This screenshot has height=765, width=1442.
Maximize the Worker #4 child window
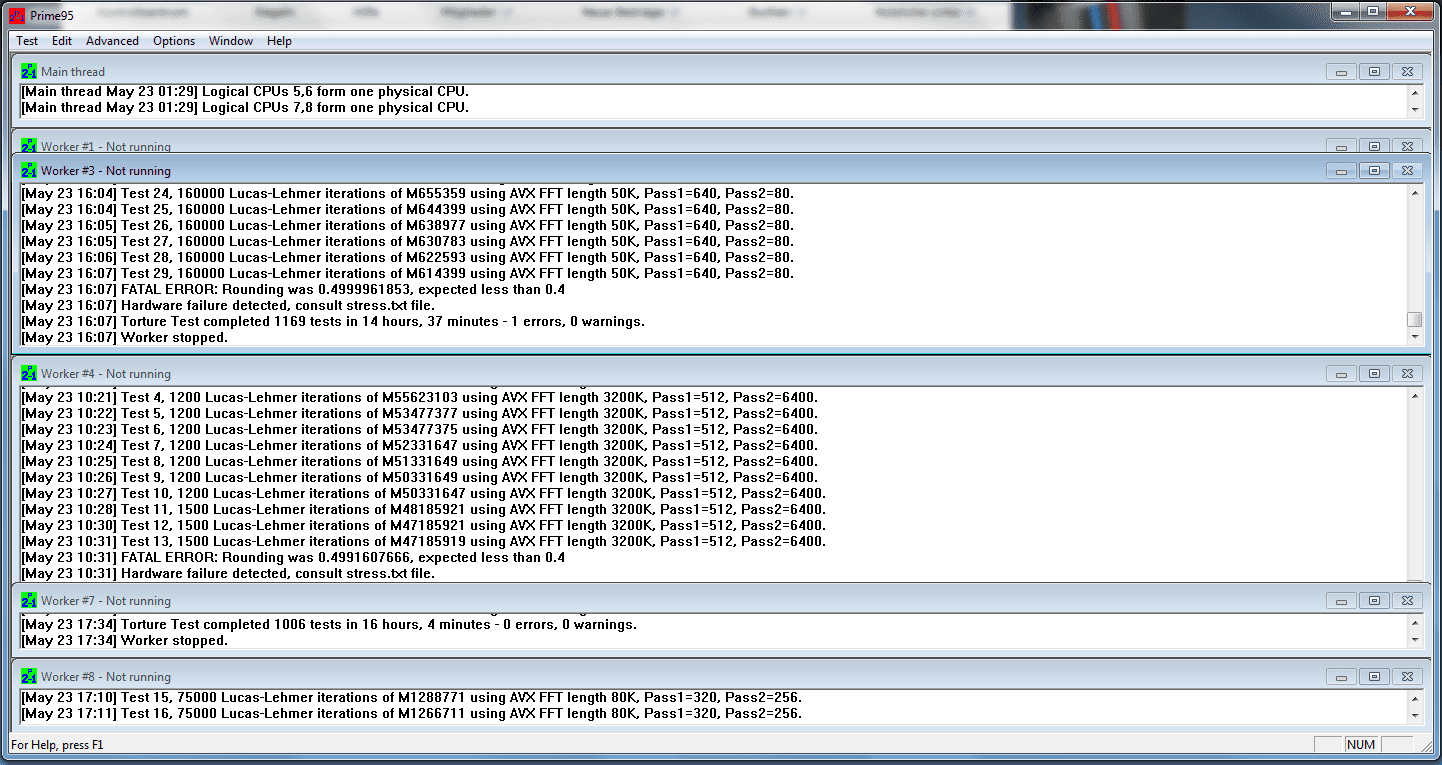click(x=1374, y=374)
